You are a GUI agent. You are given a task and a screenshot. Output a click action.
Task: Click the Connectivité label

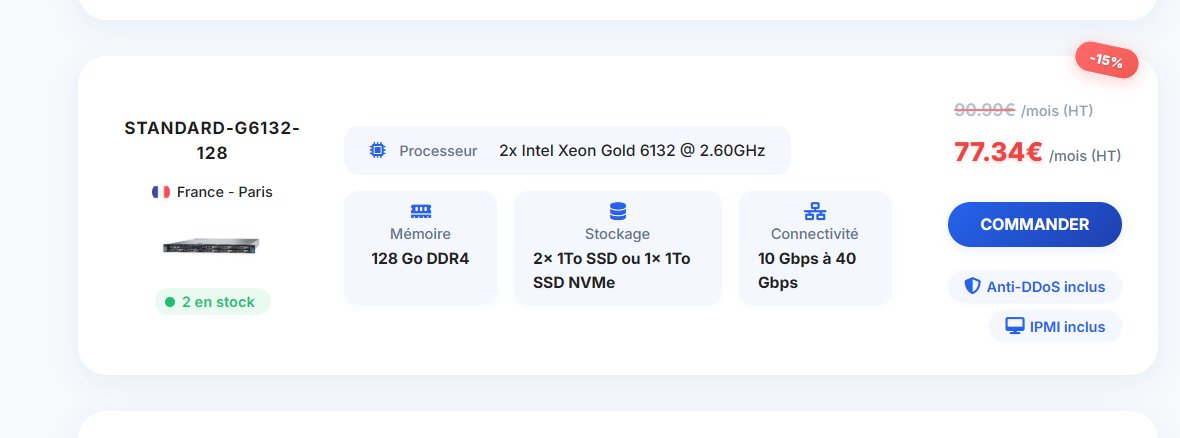[814, 234]
